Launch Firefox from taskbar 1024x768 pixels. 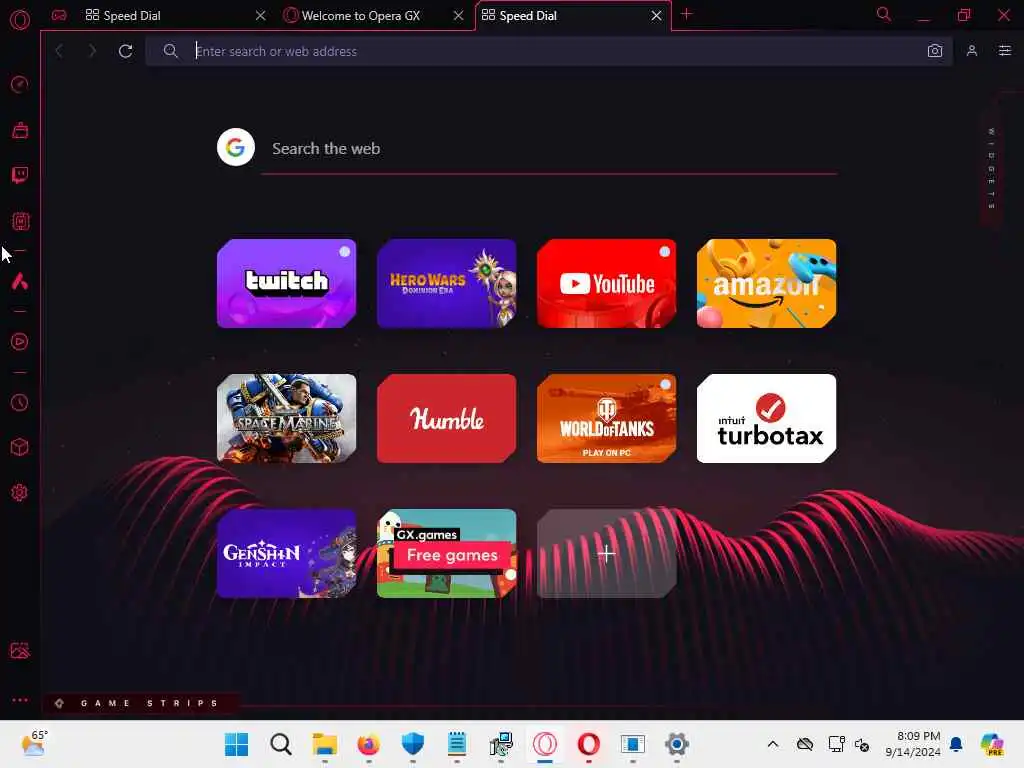(x=369, y=744)
